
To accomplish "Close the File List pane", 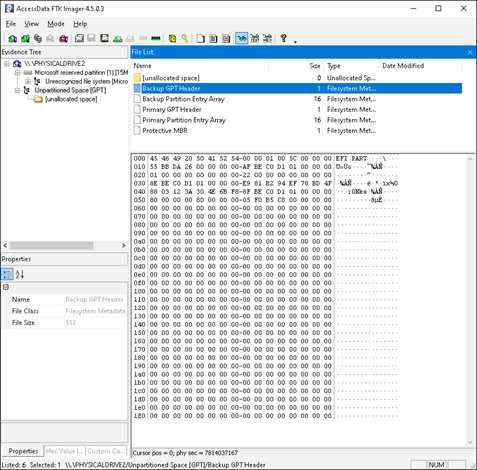I will pyautogui.click(x=470, y=52).
